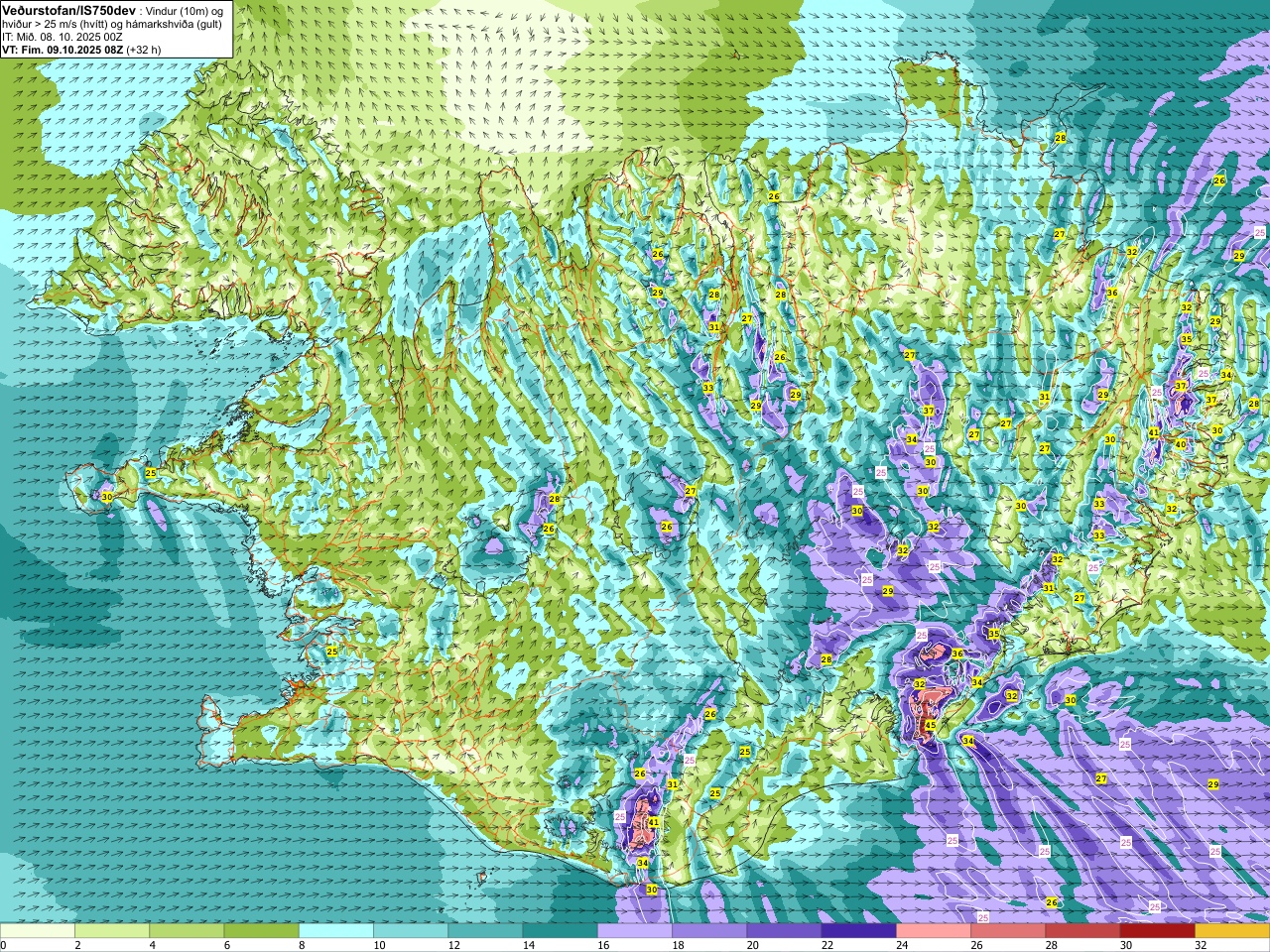Pick the 28–30 m/s red legend swatch
This screenshot has width=1270, height=952.
1082,931
